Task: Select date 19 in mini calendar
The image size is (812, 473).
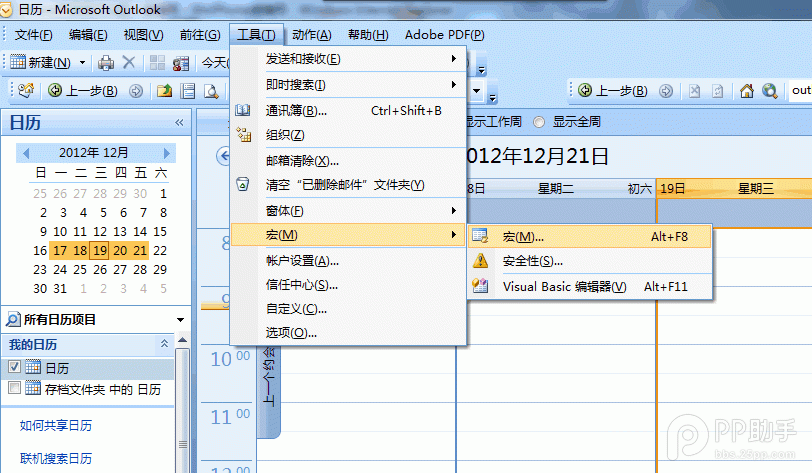Action: pyautogui.click(x=100, y=251)
